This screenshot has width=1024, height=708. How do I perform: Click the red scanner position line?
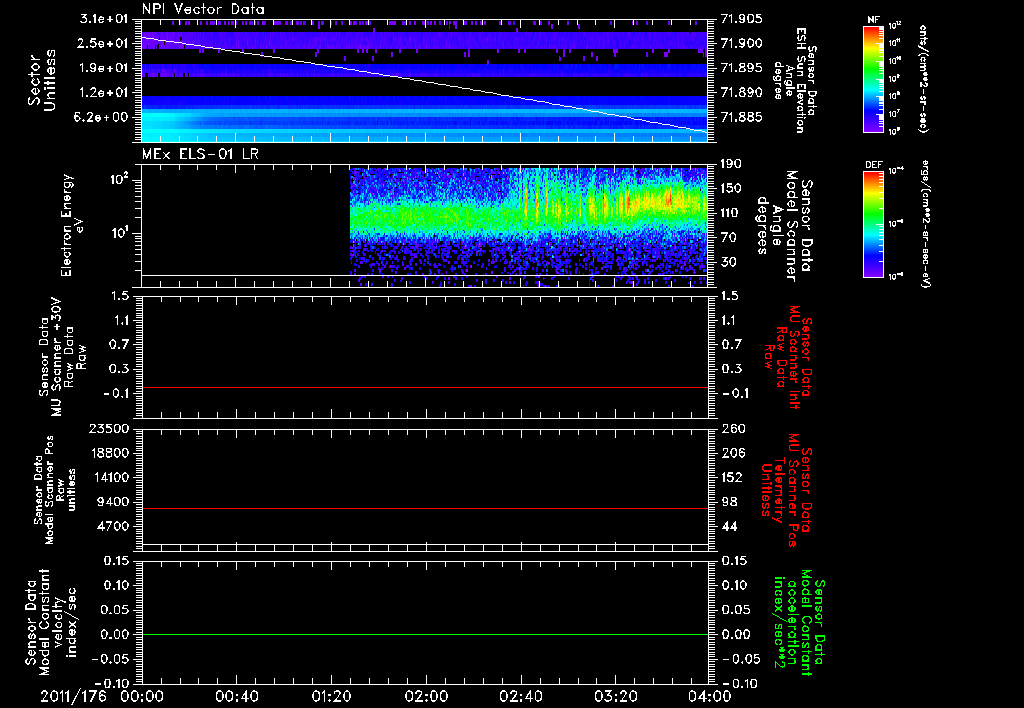[x=425, y=509]
